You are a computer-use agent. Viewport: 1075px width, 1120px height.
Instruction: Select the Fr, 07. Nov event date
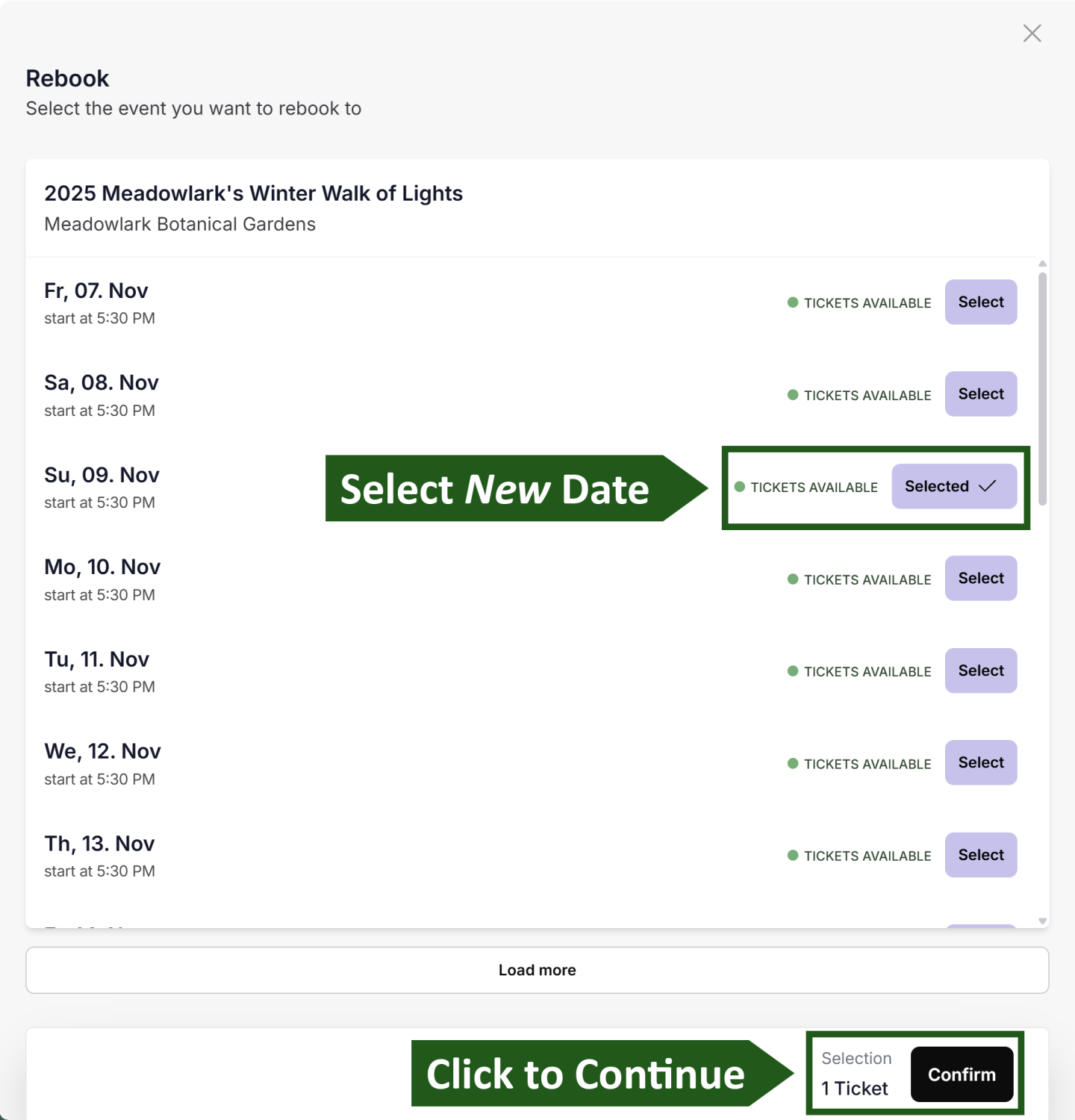click(x=980, y=302)
